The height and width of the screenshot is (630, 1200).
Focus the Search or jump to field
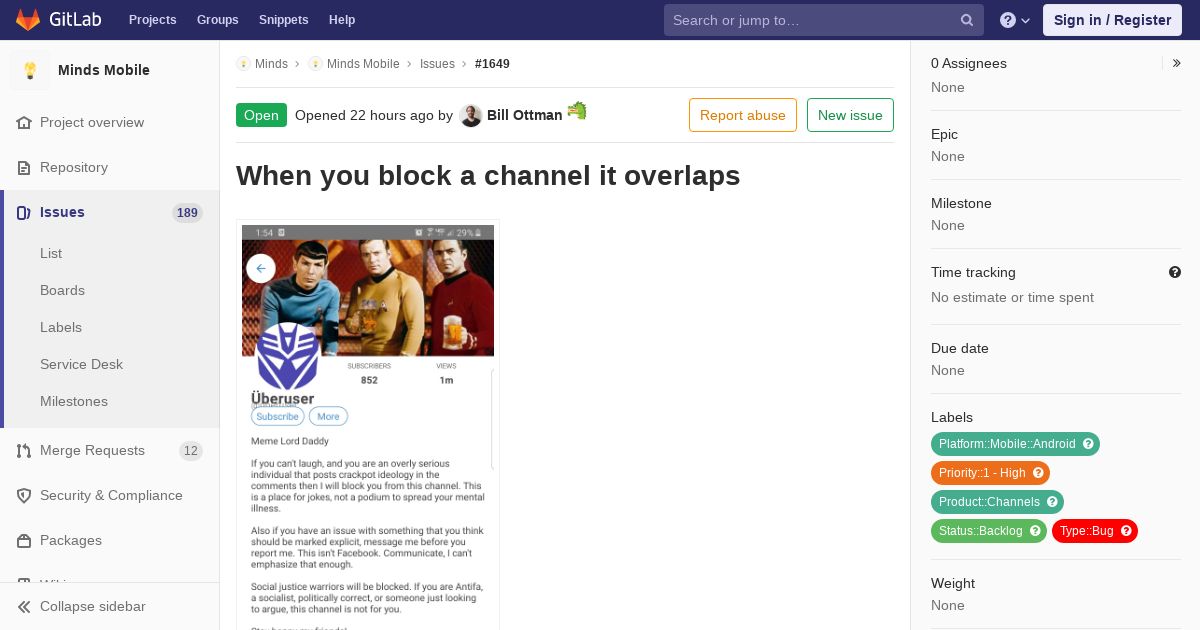(x=824, y=20)
